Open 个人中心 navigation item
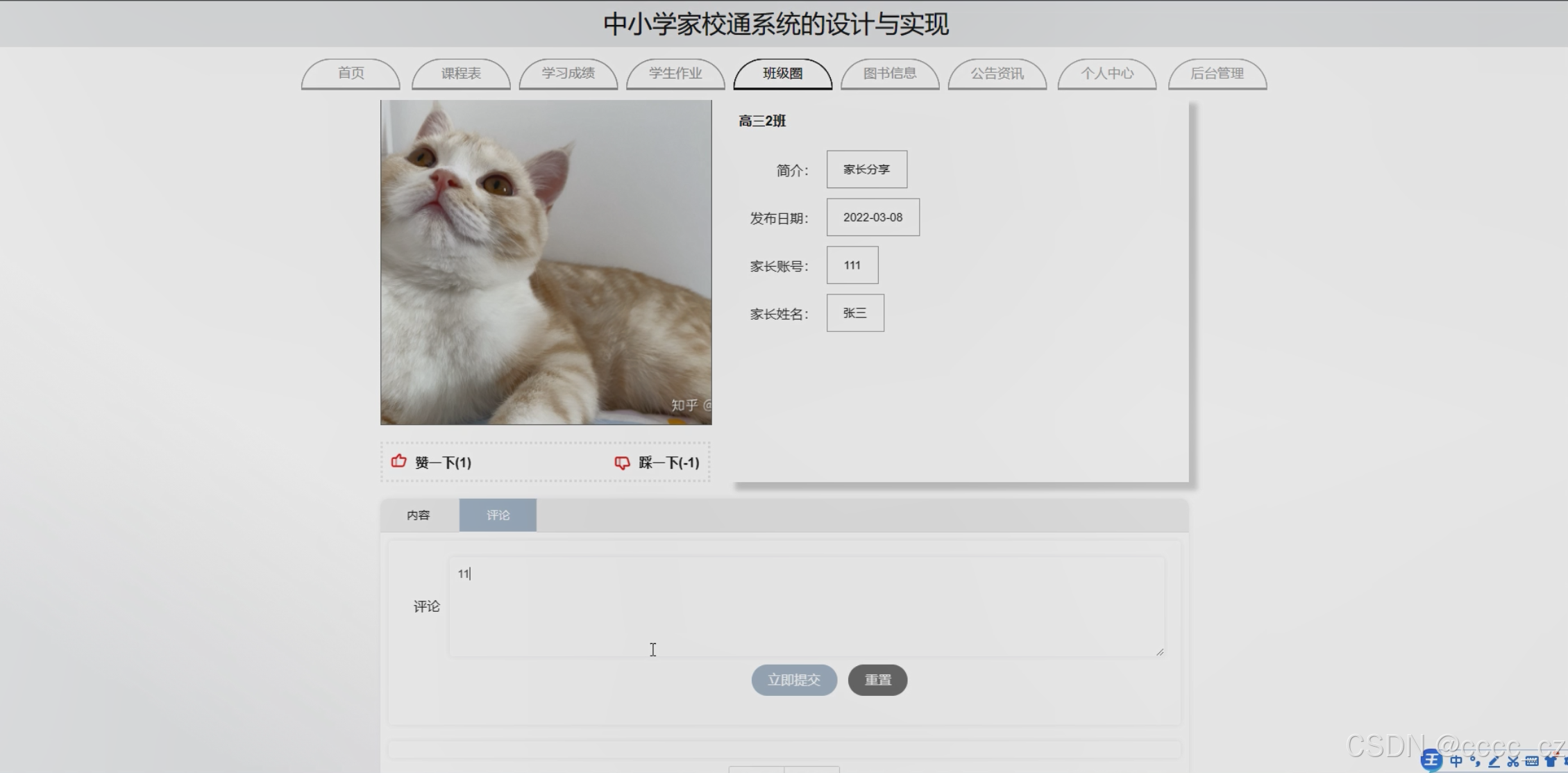 (x=1106, y=74)
